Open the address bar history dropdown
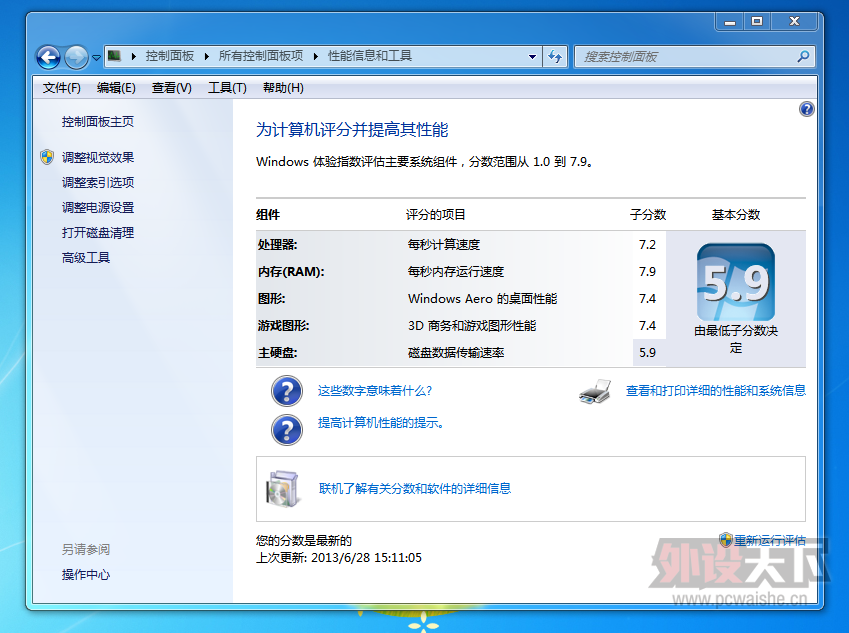The image size is (849, 633). pos(532,56)
